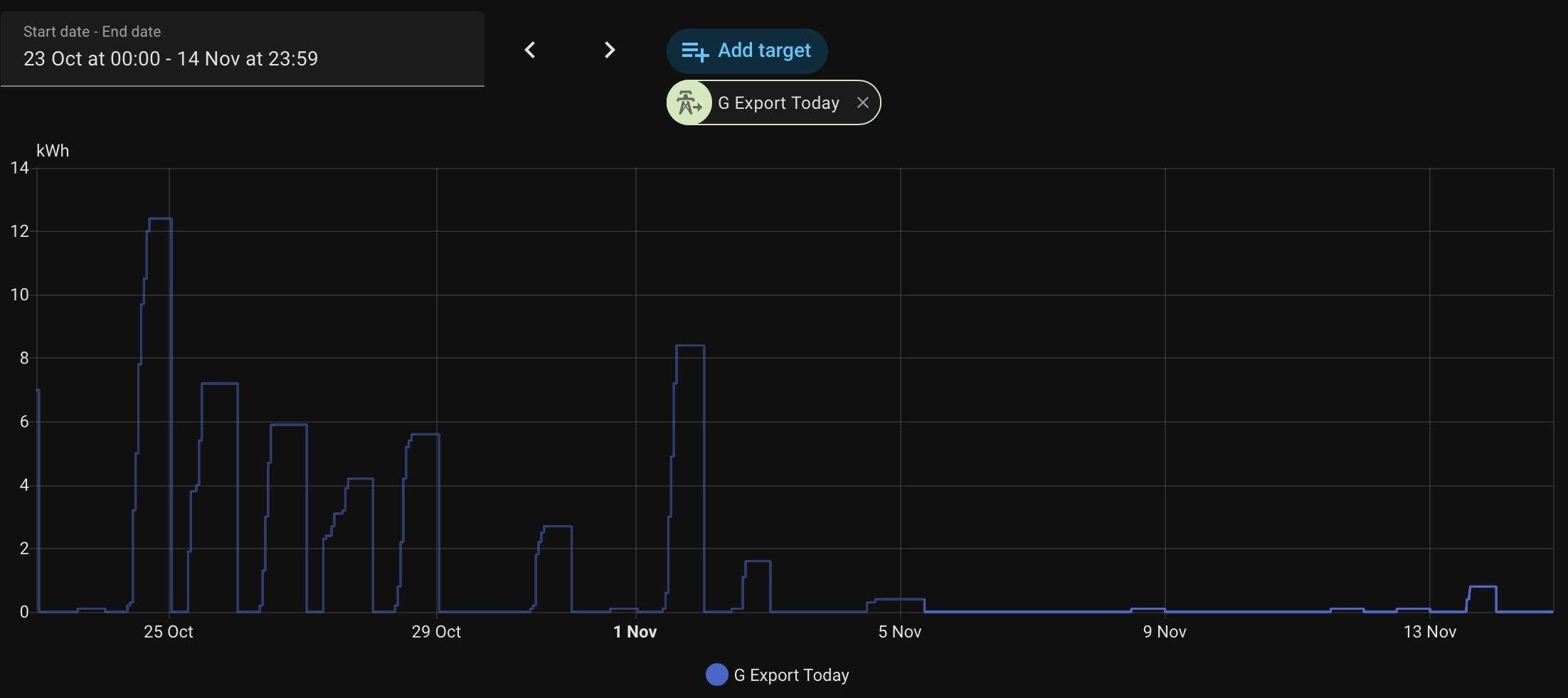Click the 4 value on y-axis
Viewport: 1568px width, 698px height.
[x=24, y=485]
